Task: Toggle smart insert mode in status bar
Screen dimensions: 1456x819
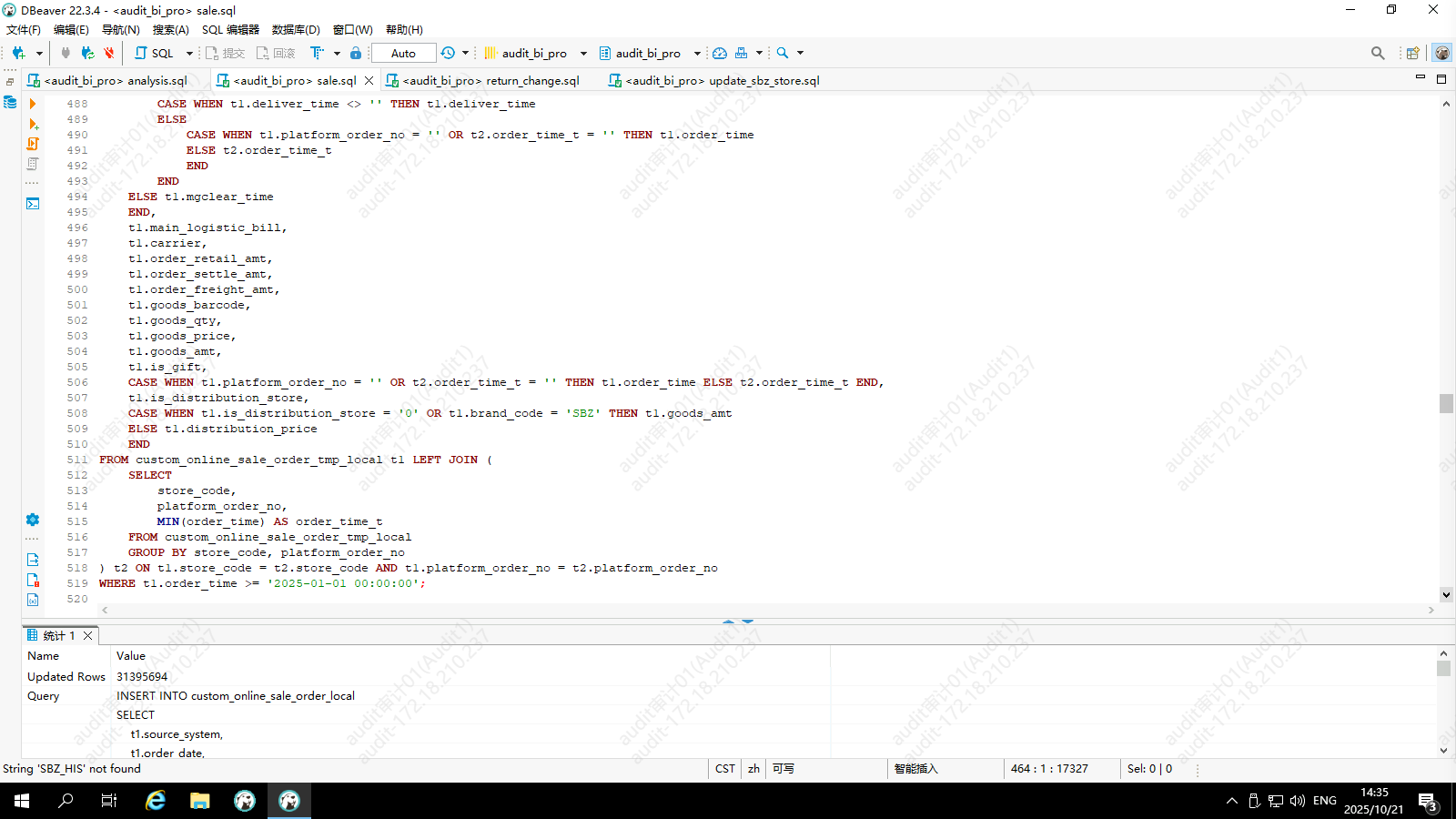Action: point(915,769)
